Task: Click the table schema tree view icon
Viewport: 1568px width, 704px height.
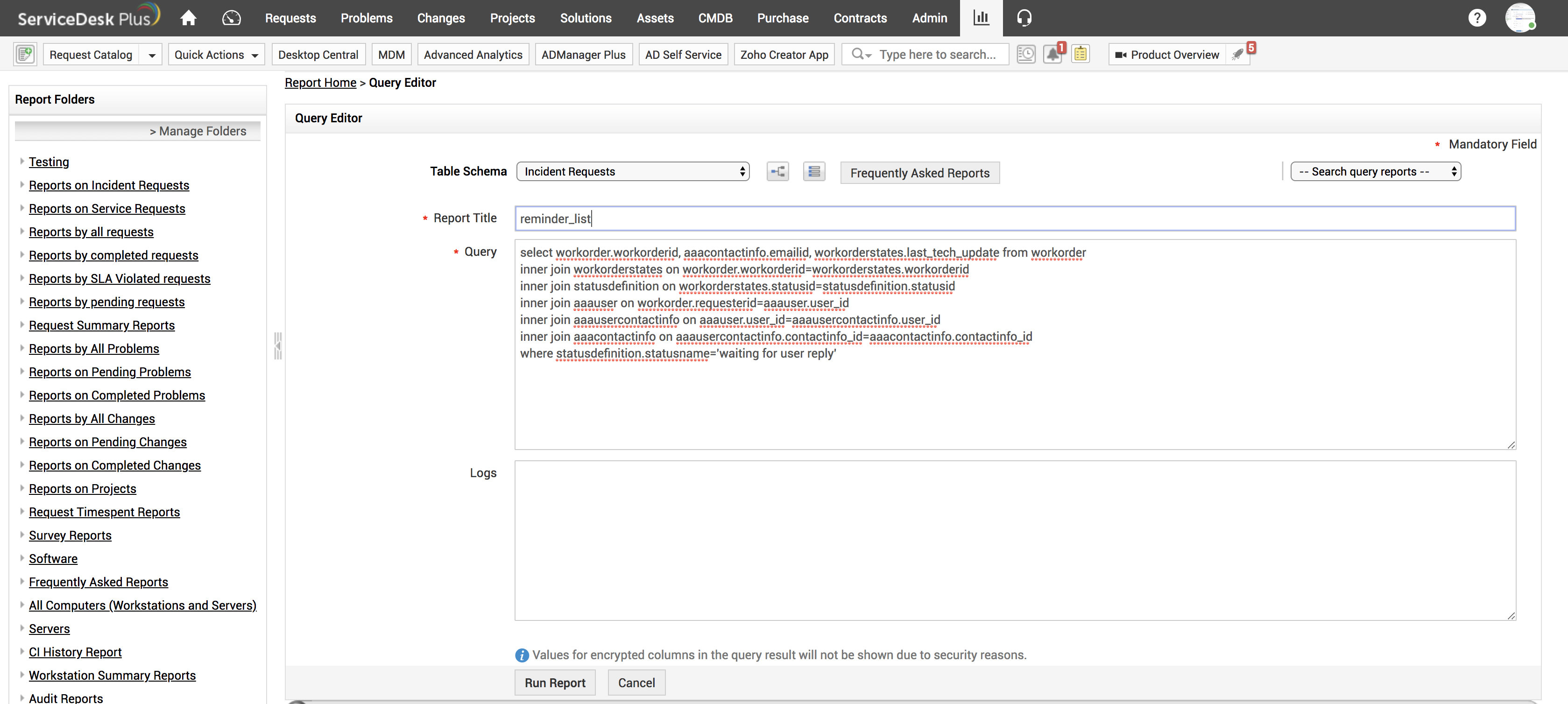Action: point(777,172)
